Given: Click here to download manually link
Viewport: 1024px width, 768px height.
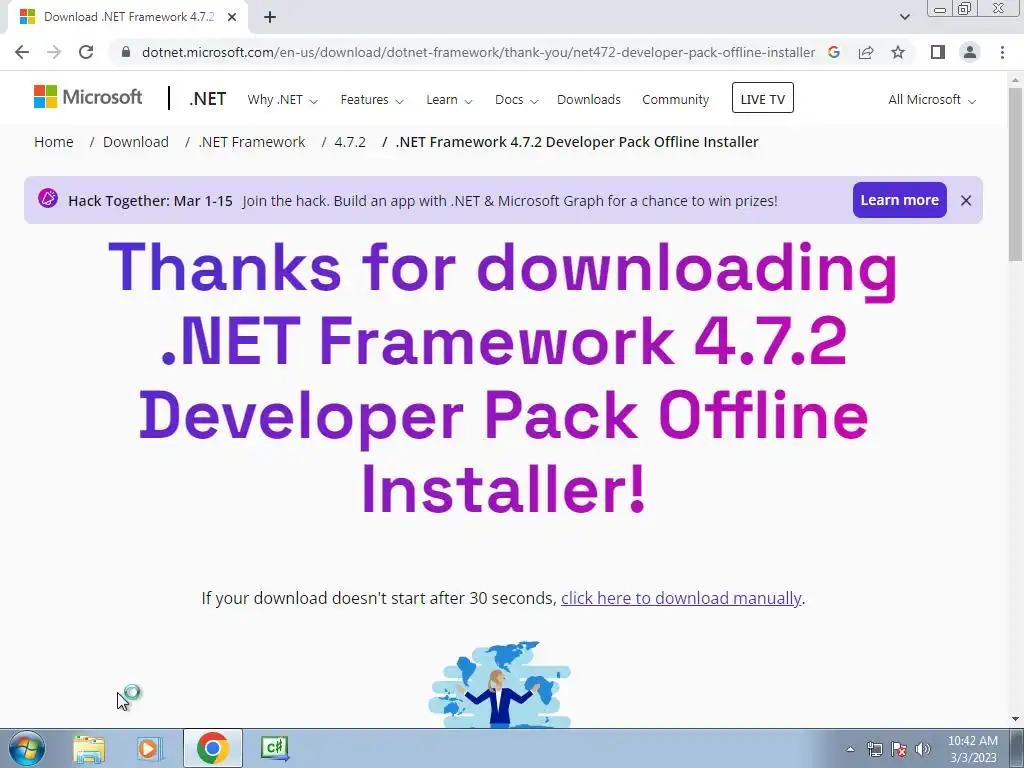Looking at the screenshot, I should pos(681,598).
